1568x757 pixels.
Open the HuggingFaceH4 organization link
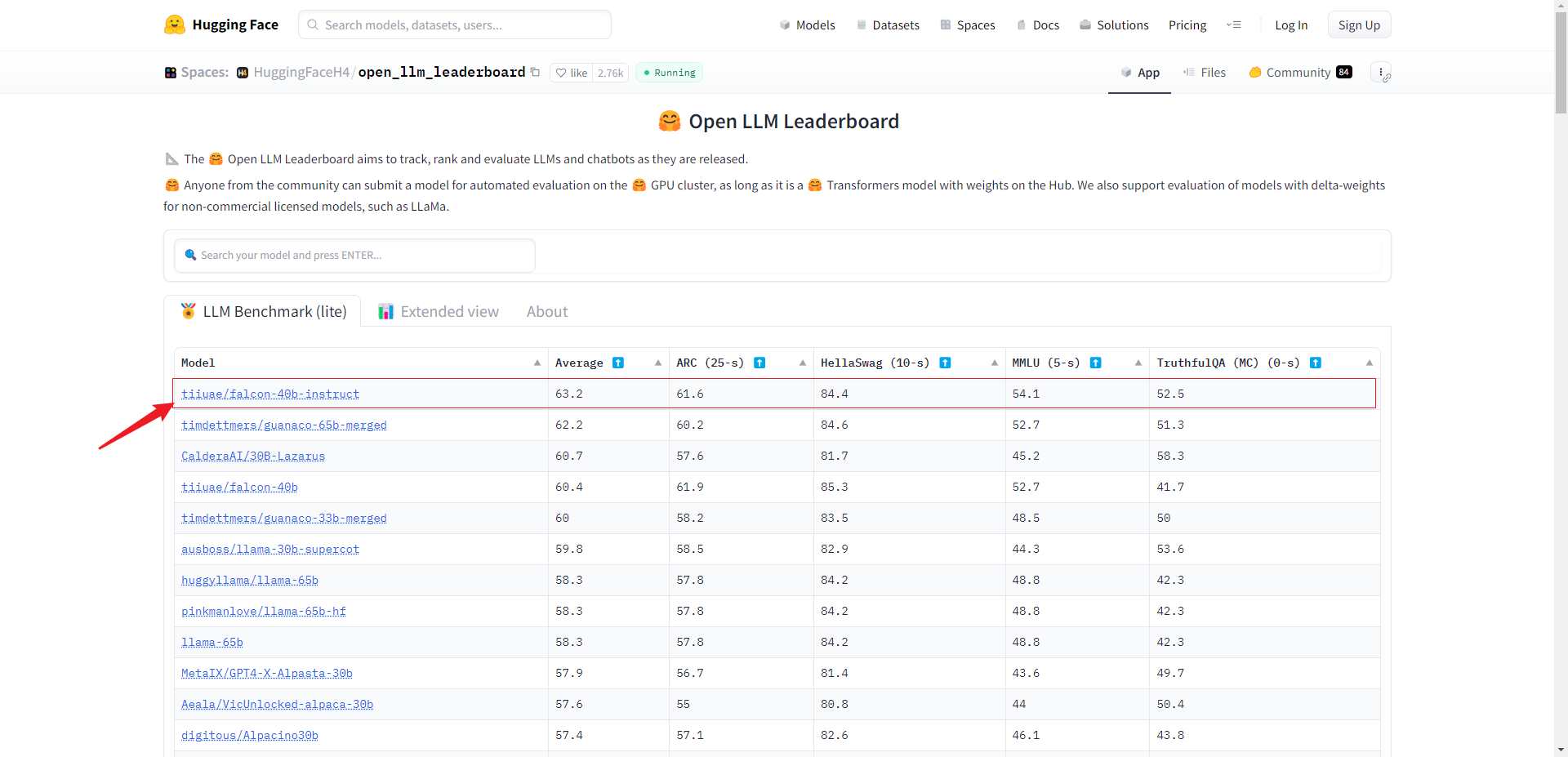[301, 73]
